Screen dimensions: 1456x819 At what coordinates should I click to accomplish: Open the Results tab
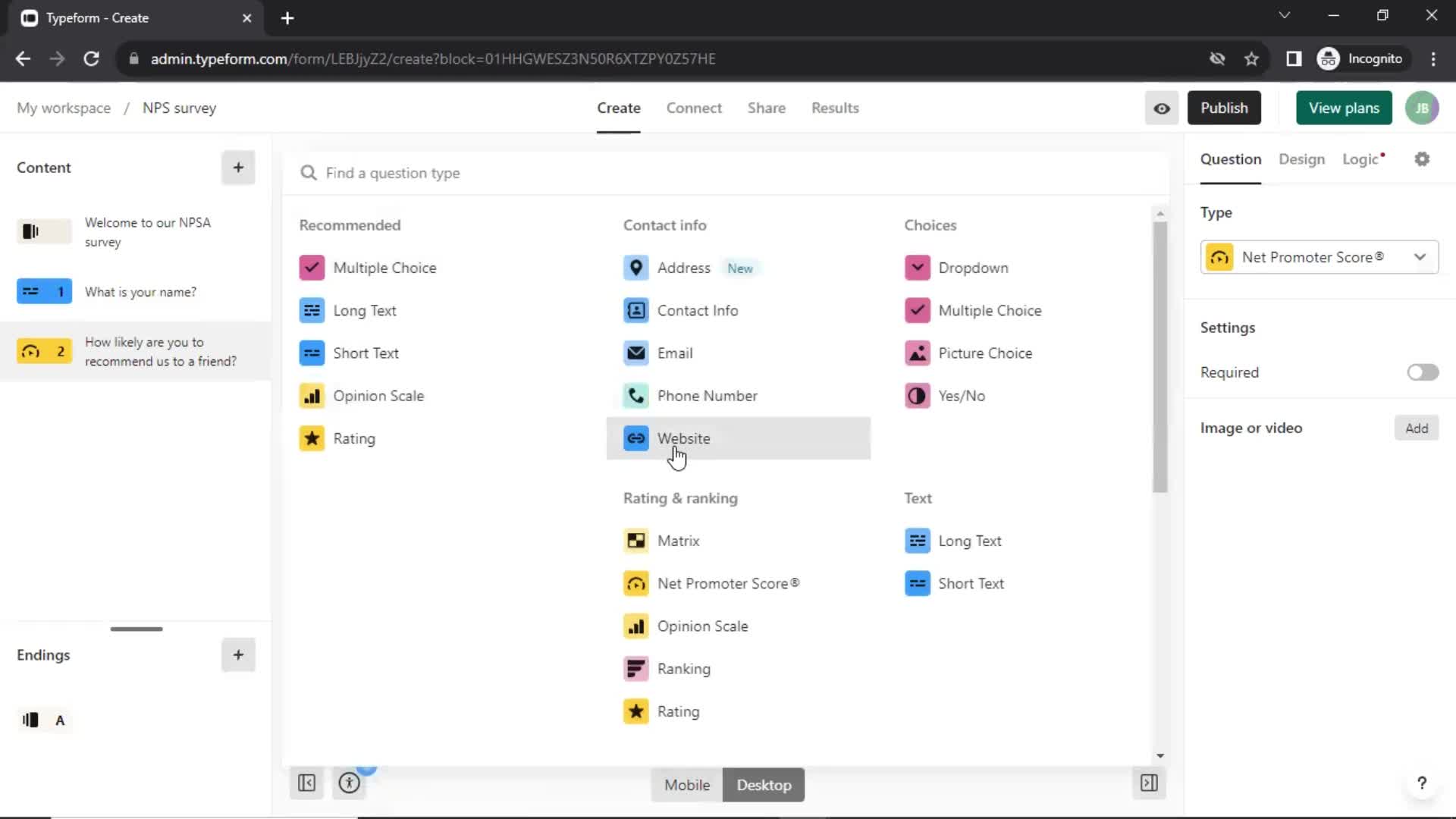pyautogui.click(x=835, y=108)
